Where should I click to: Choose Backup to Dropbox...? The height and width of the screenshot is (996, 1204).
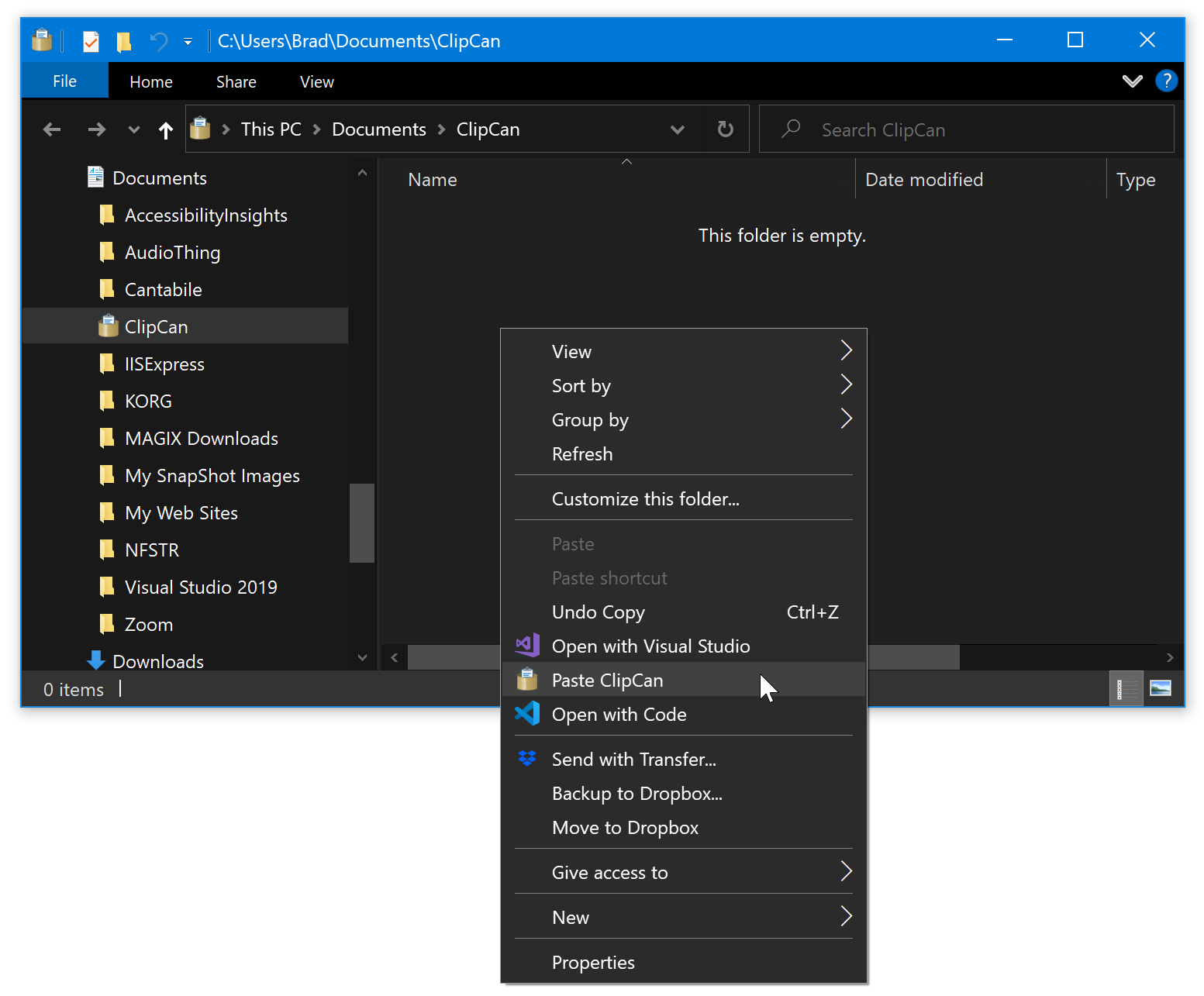(684, 794)
